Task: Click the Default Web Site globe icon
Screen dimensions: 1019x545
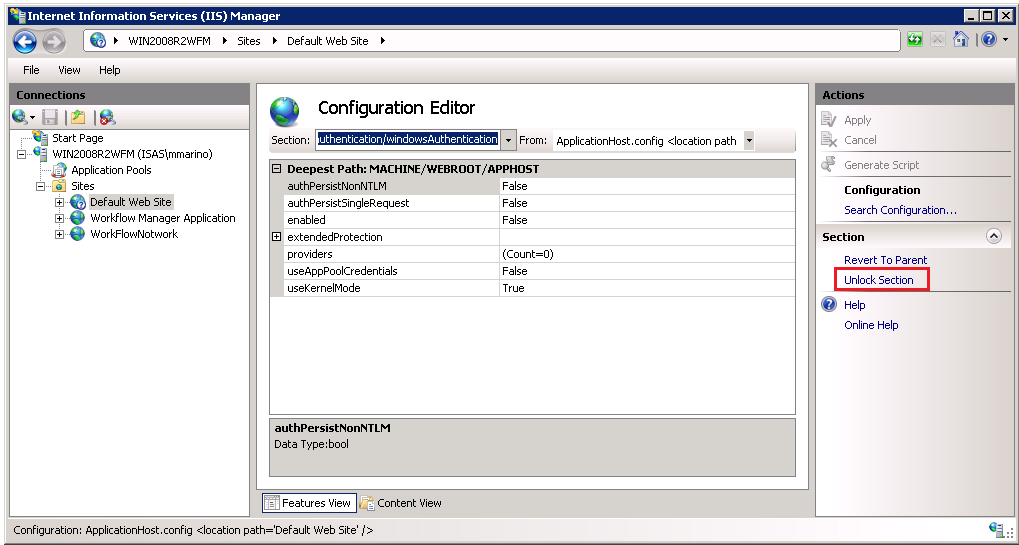Action: point(78,202)
